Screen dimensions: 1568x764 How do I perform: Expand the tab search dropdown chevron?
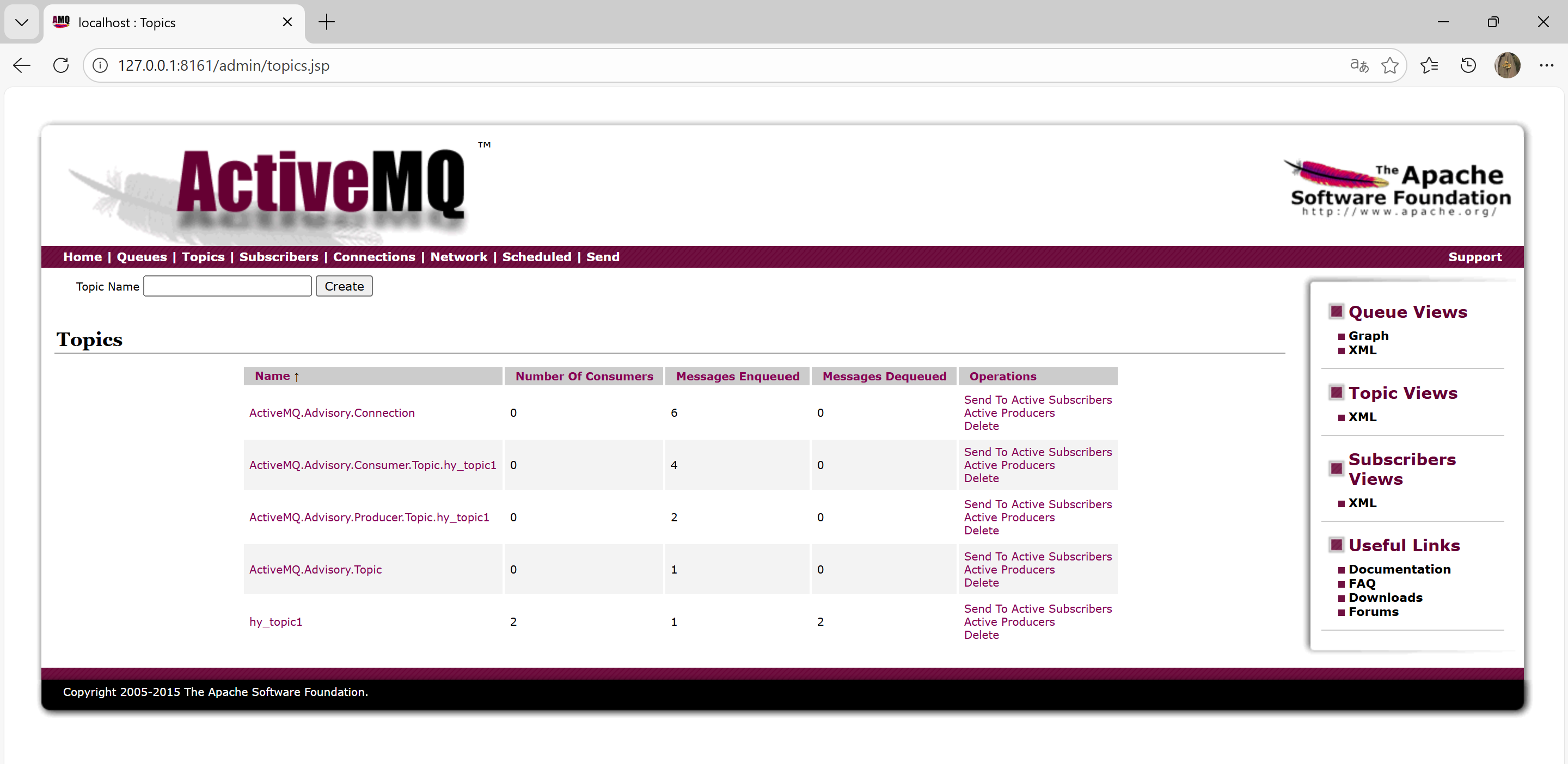(22, 22)
